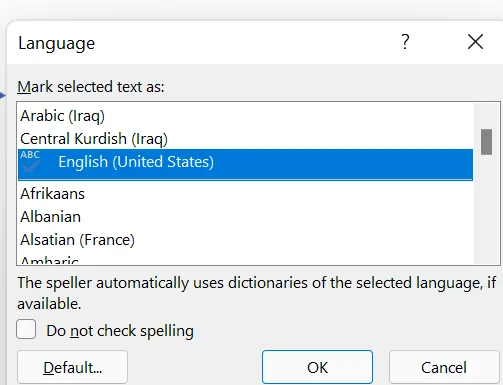Enable Do not check spelling checkbox
This screenshot has width=503, height=385.
26,330
